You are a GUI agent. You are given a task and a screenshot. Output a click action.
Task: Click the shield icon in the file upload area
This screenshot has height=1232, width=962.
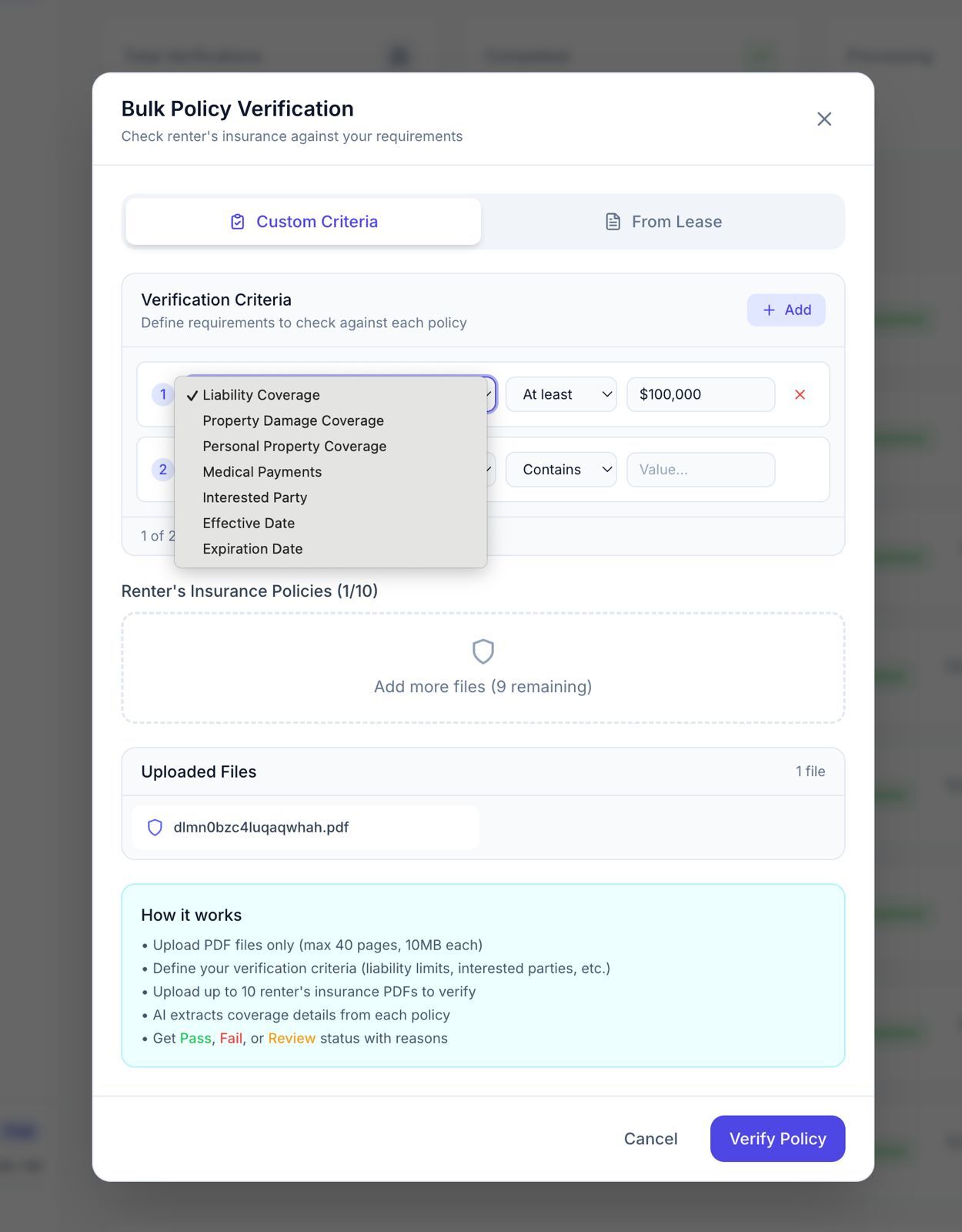point(483,651)
